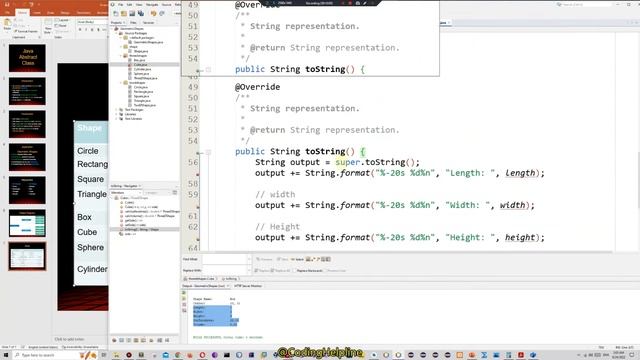Open the View menu in NetBeans
Viewport: 640px width, 360px height.
click(139, 4)
